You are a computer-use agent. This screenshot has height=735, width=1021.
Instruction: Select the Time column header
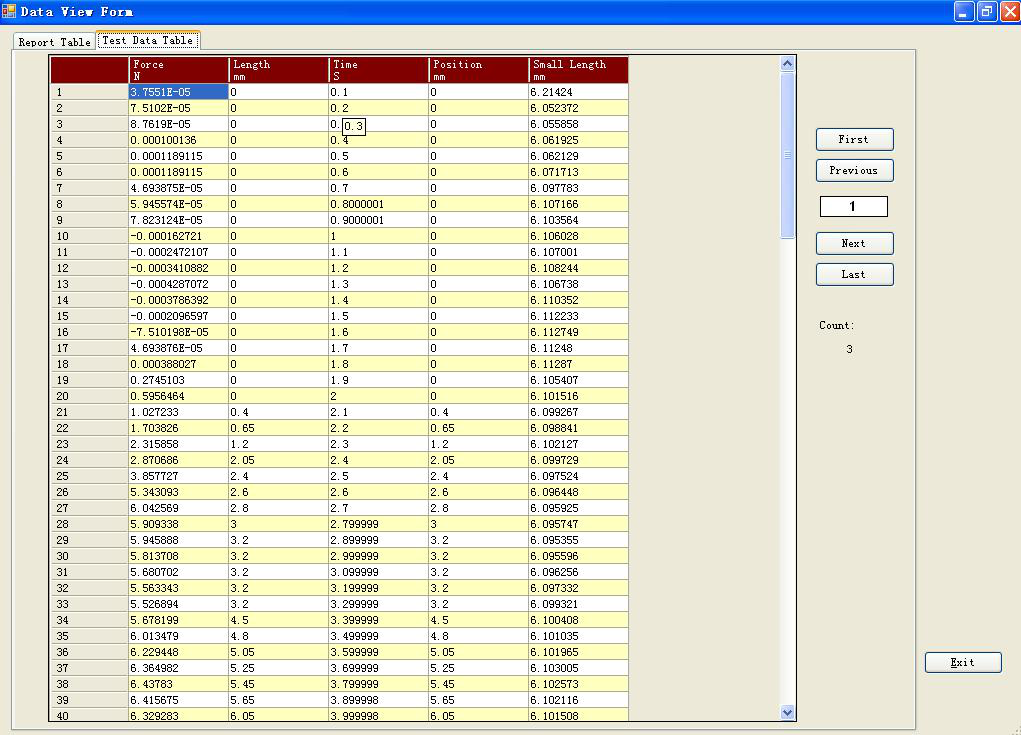379,69
